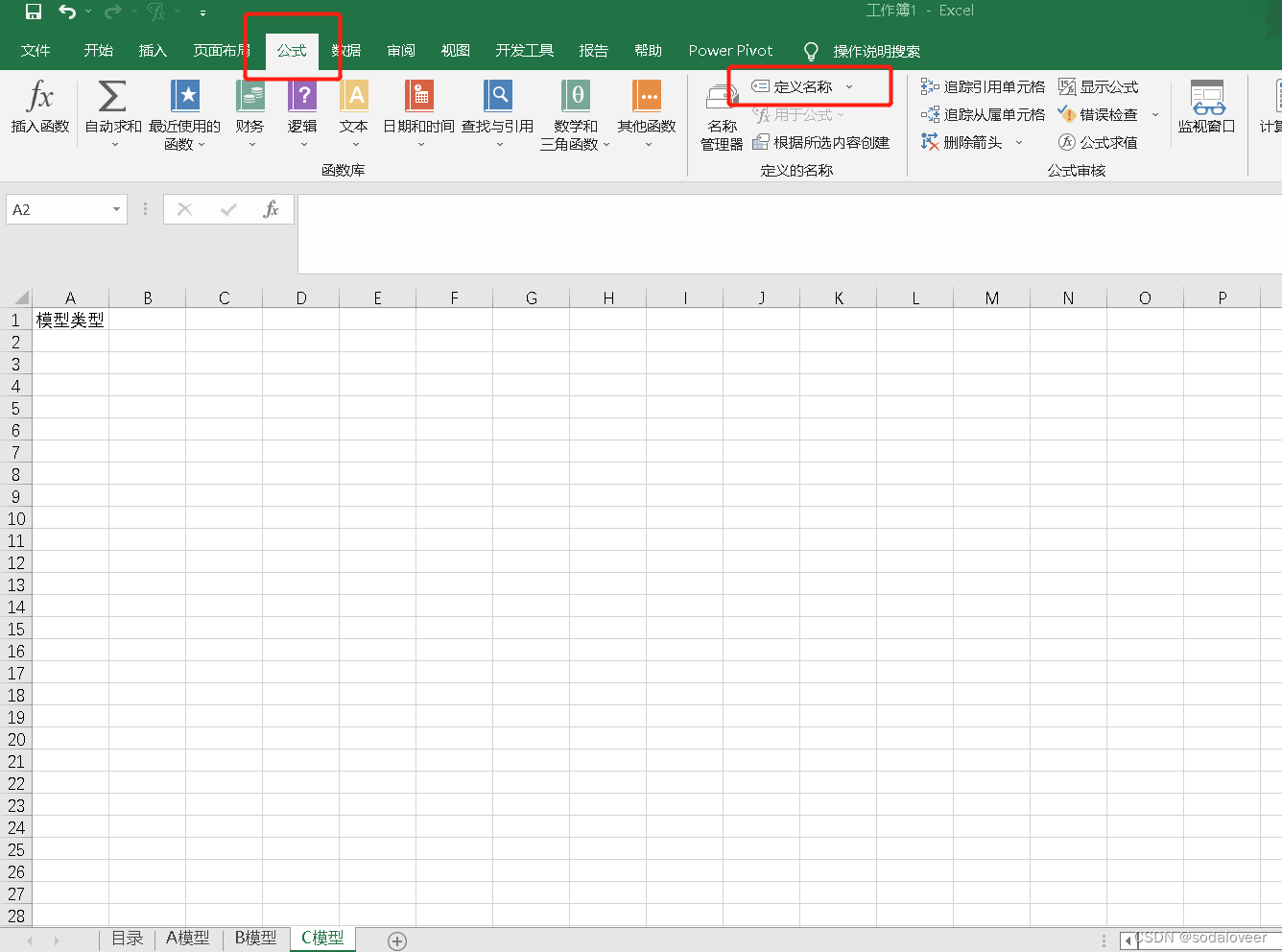Open Math & Trig (数学和三角函数) functions
Image resolution: width=1282 pixels, height=952 pixels.
click(x=576, y=115)
